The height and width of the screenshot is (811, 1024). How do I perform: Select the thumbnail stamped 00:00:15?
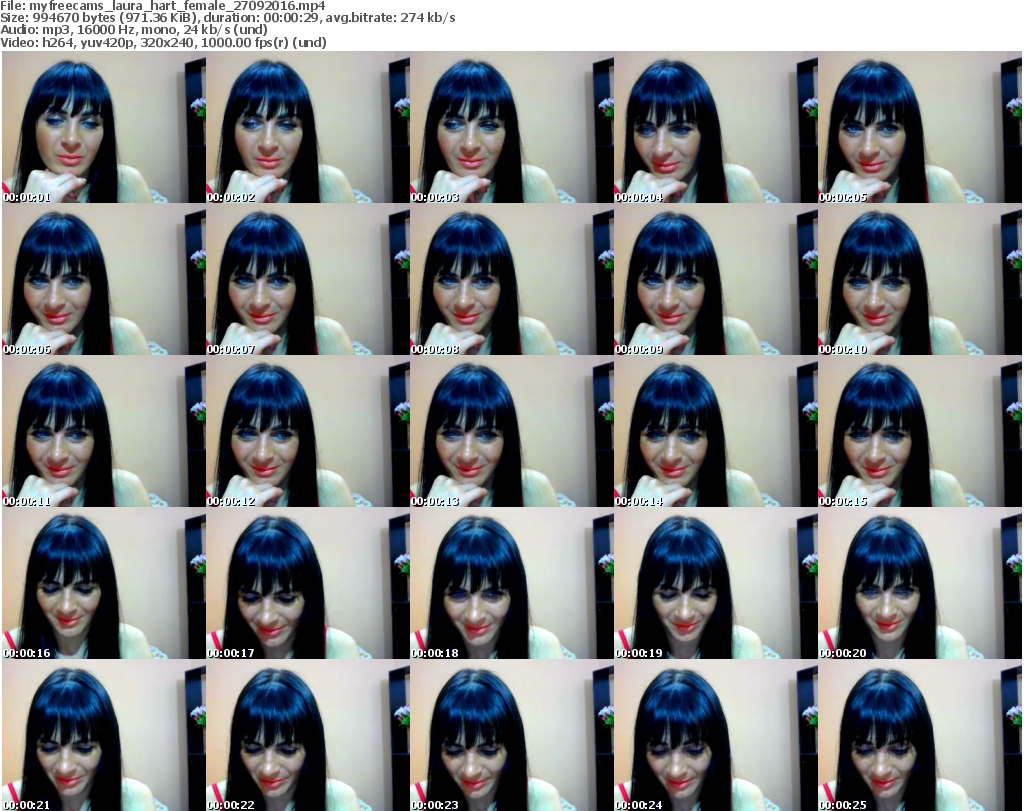coord(919,434)
